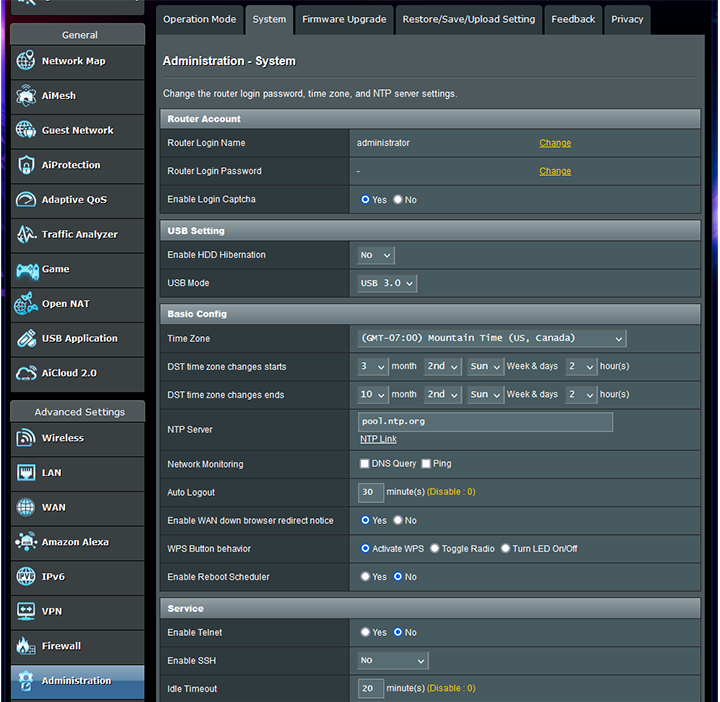Open the USB Mode dropdown

[387, 283]
